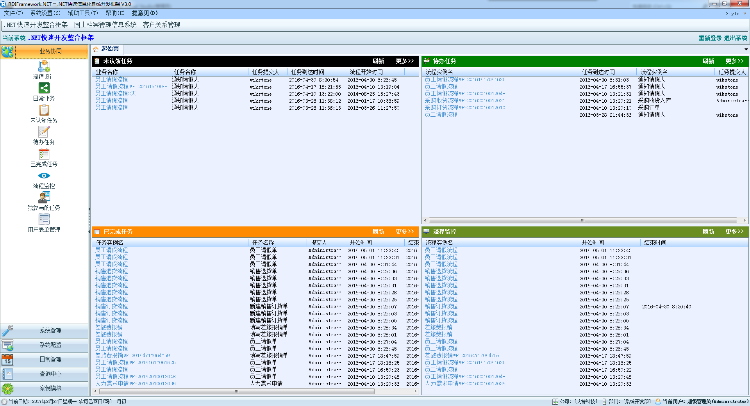The height and width of the screenshot is (406, 750).
Task: Click the home icon on the main tab
Action: point(96,49)
